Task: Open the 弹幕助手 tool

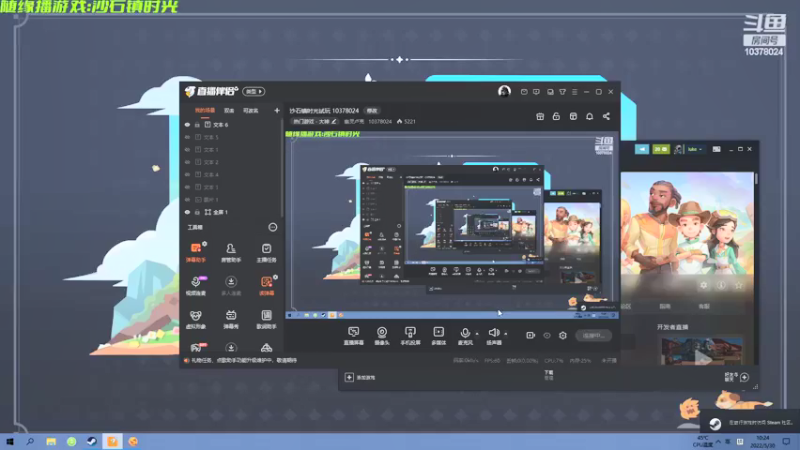Action: coord(195,252)
